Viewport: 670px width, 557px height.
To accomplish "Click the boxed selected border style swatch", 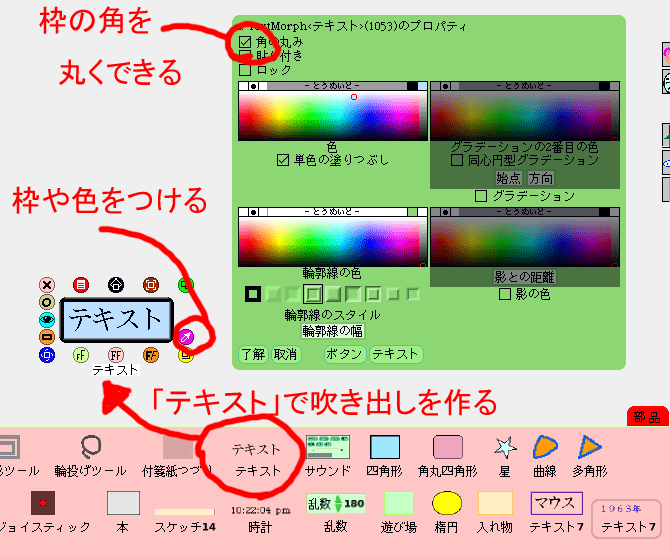I will 313,294.
